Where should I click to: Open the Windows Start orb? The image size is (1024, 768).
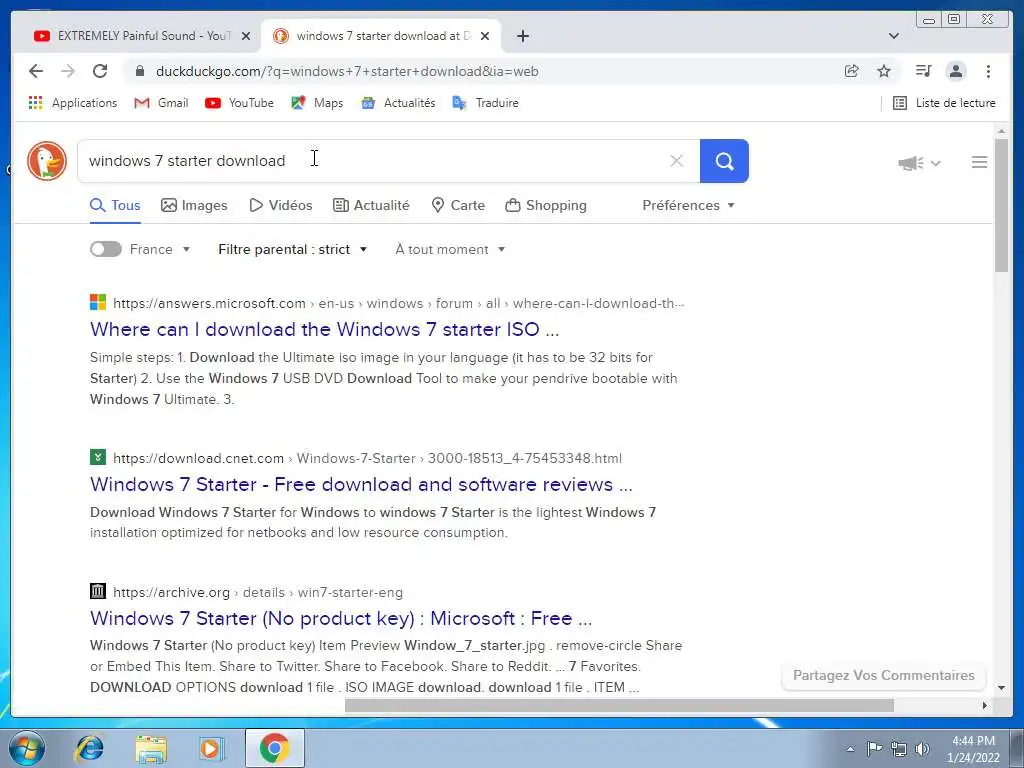pos(27,748)
